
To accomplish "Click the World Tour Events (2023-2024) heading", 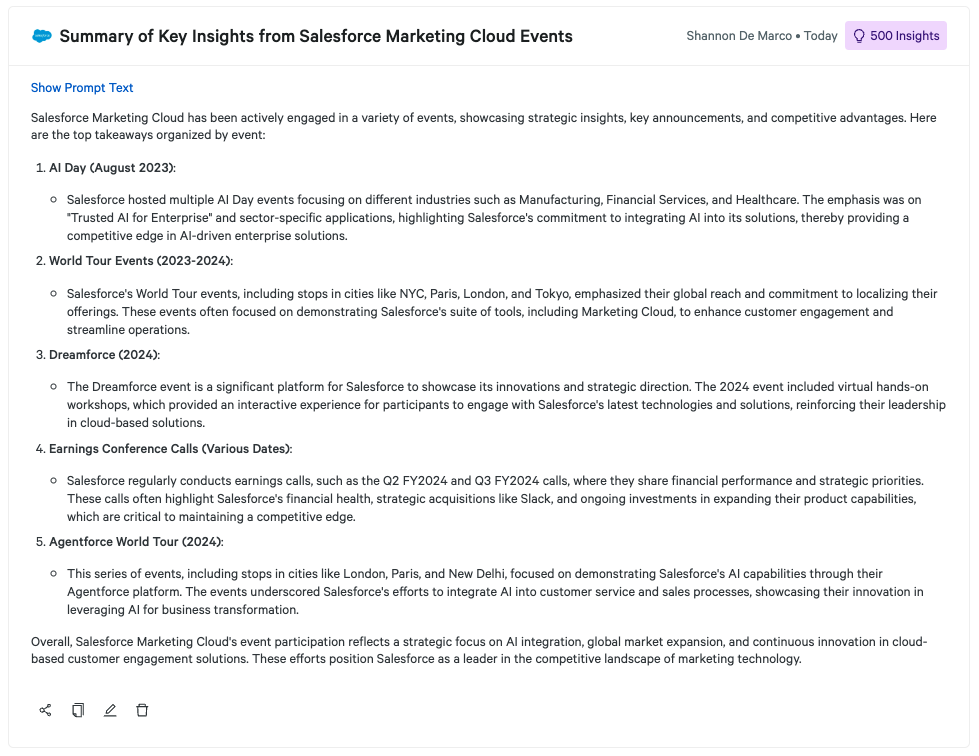I will pyautogui.click(x=140, y=261).
